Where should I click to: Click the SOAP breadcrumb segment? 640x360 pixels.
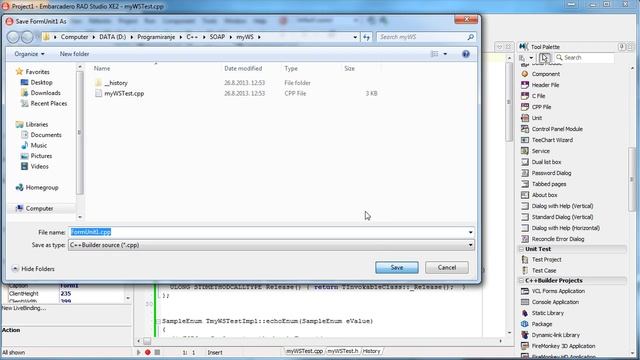[217, 37]
